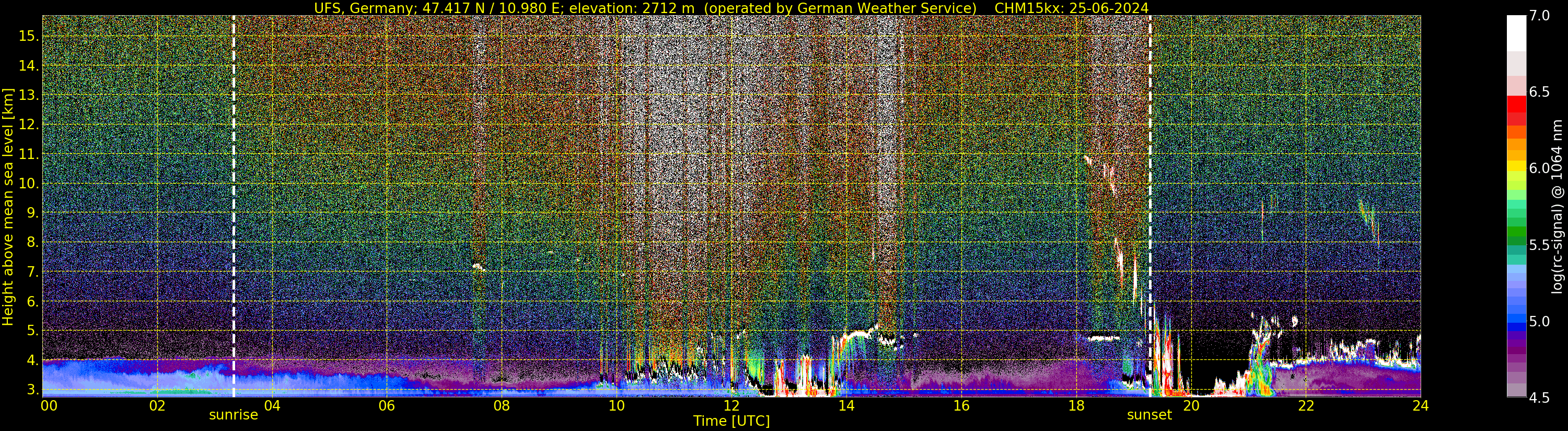The width and height of the screenshot is (1568, 431).
Task: Click the '24' time axis tick label
Action: [x=1420, y=406]
